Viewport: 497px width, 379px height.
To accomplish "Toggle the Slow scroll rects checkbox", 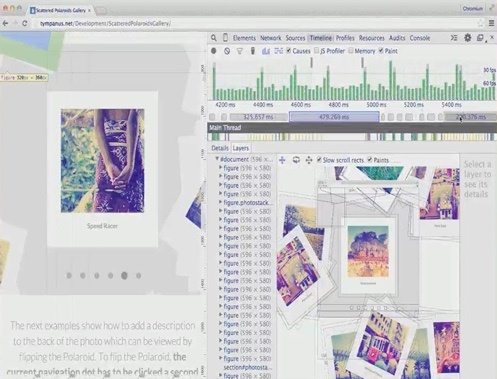I will (319, 160).
